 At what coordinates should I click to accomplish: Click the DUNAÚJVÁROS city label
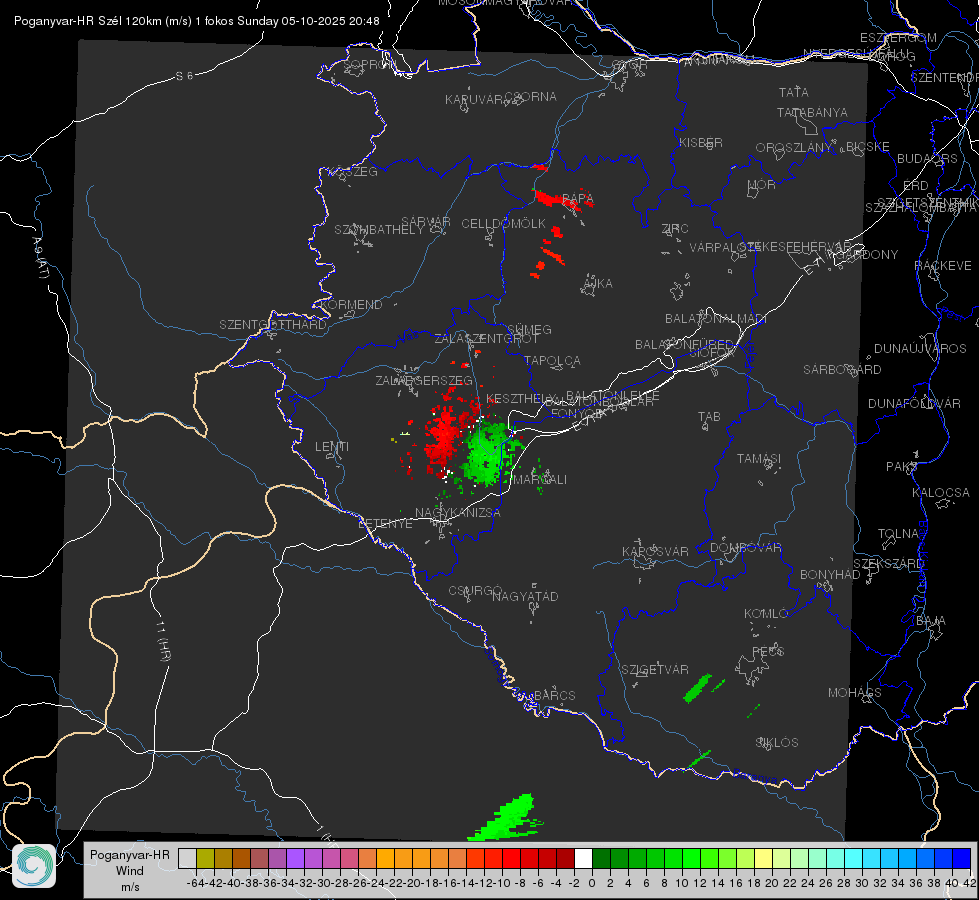click(x=920, y=349)
